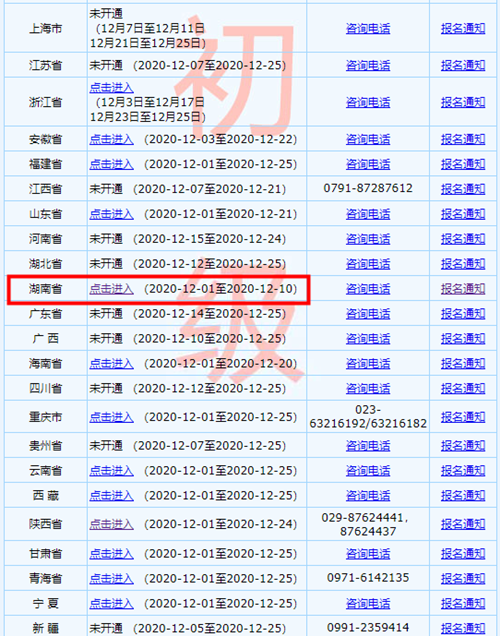Screen dimensions: 500x636
Task: Click 咨询电话 link for 四川省
Action: point(368,389)
